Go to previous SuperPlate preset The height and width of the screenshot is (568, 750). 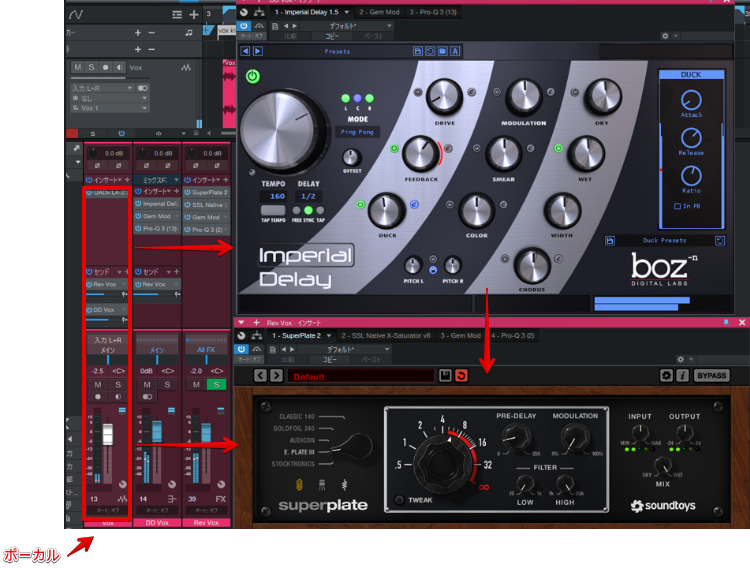pos(260,376)
